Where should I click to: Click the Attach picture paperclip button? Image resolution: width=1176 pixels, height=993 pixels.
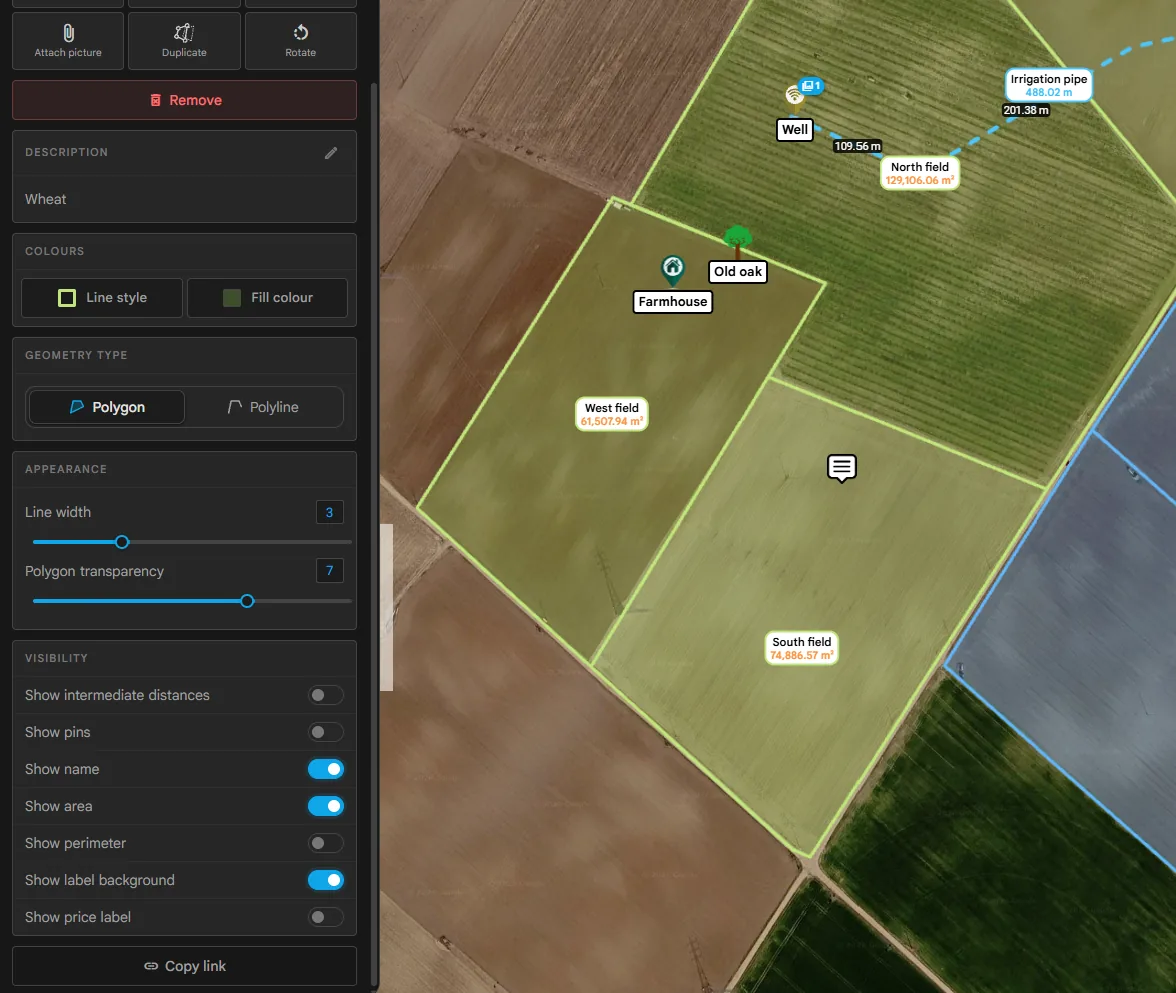[68, 41]
